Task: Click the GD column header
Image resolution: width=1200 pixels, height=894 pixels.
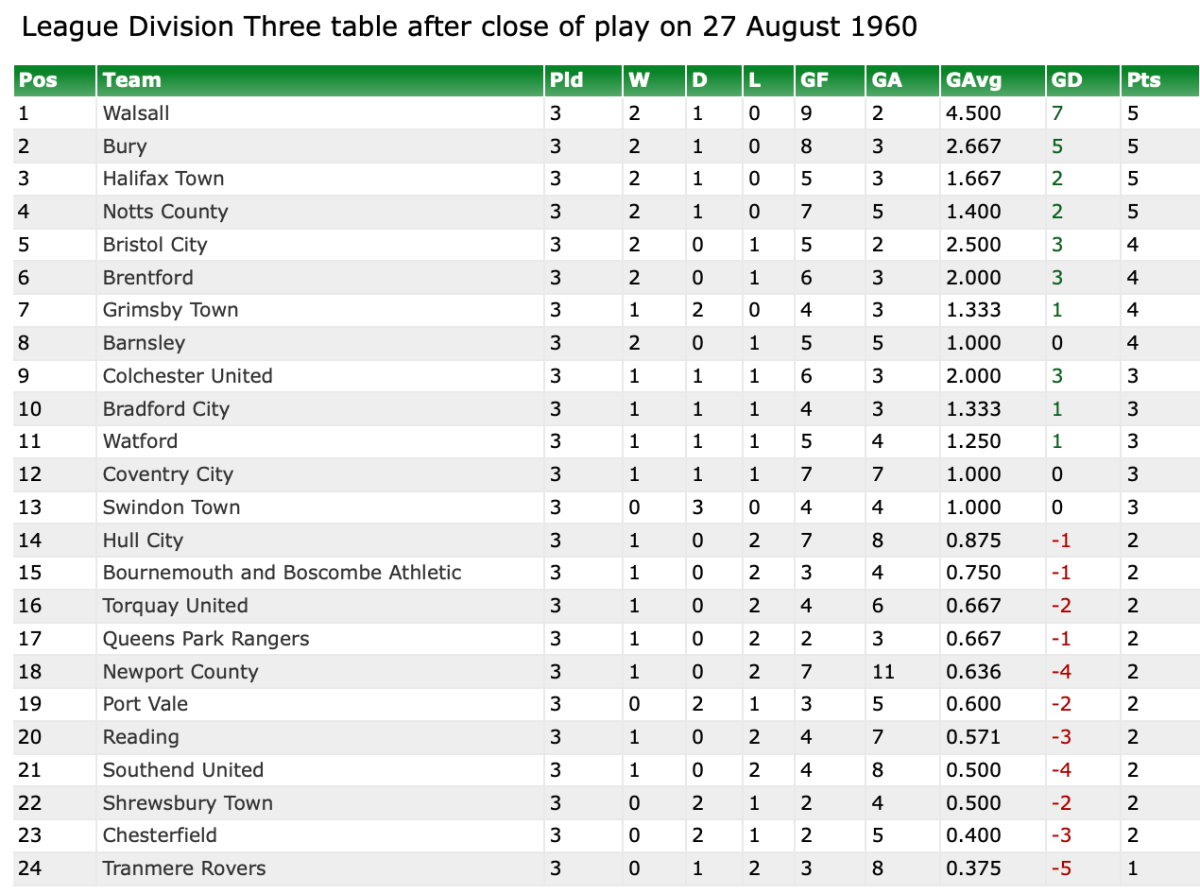Action: tap(1066, 80)
